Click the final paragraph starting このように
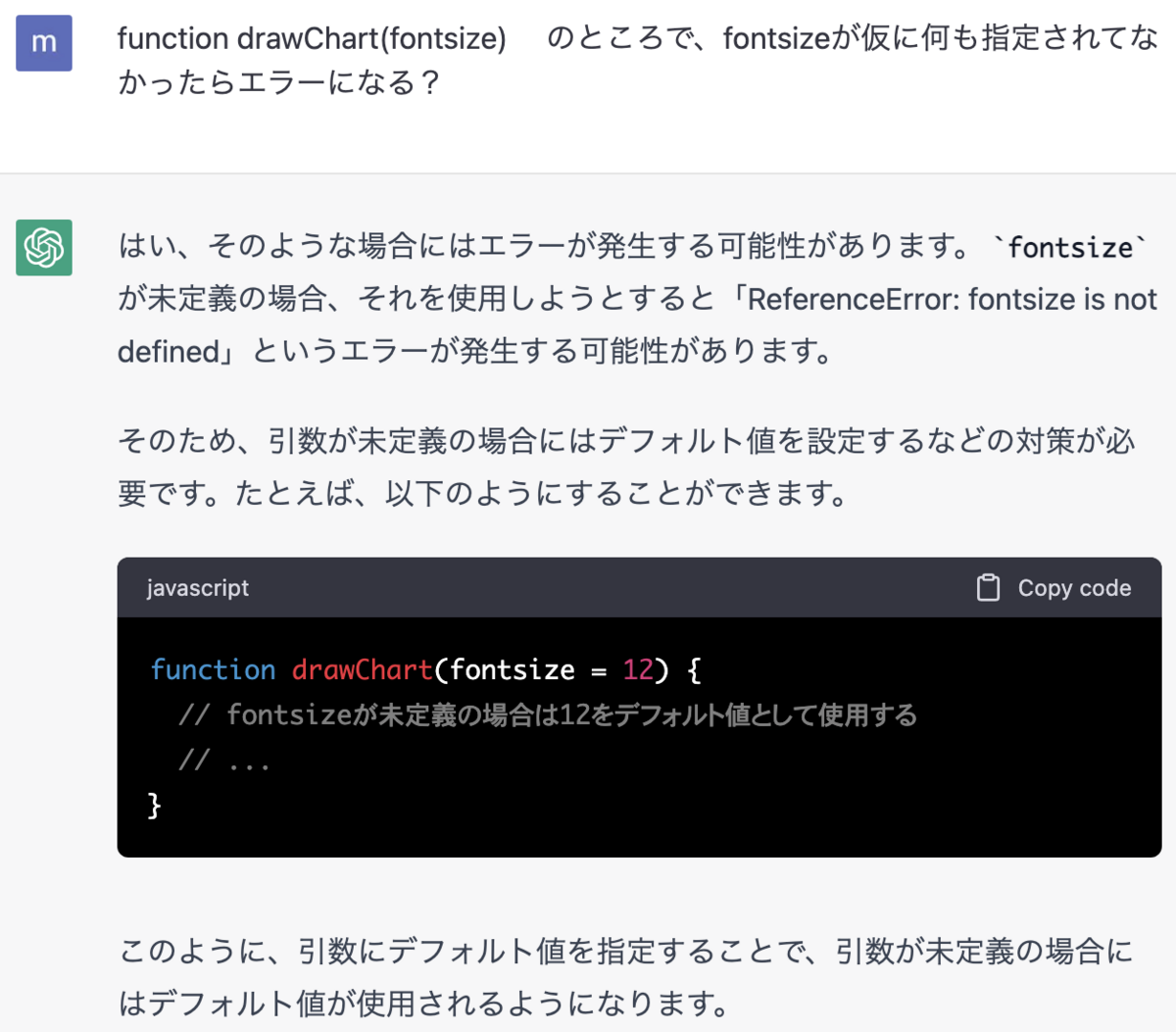The image size is (1176, 1032). click(x=625, y=976)
